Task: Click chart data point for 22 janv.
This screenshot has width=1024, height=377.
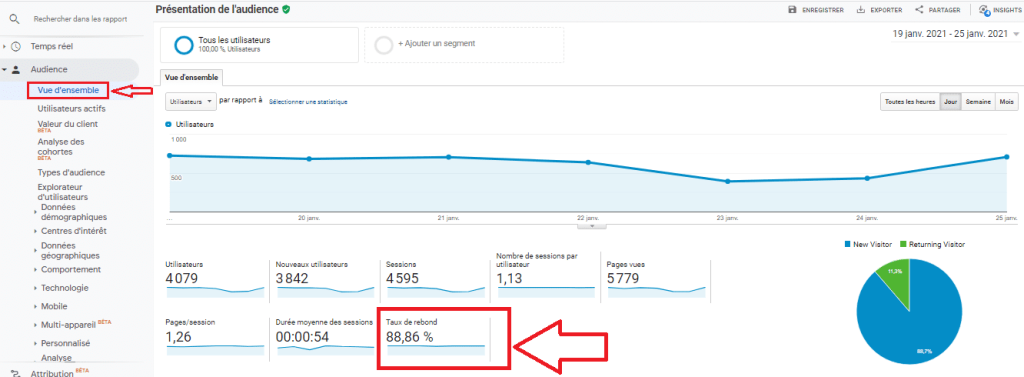Action: [588, 162]
